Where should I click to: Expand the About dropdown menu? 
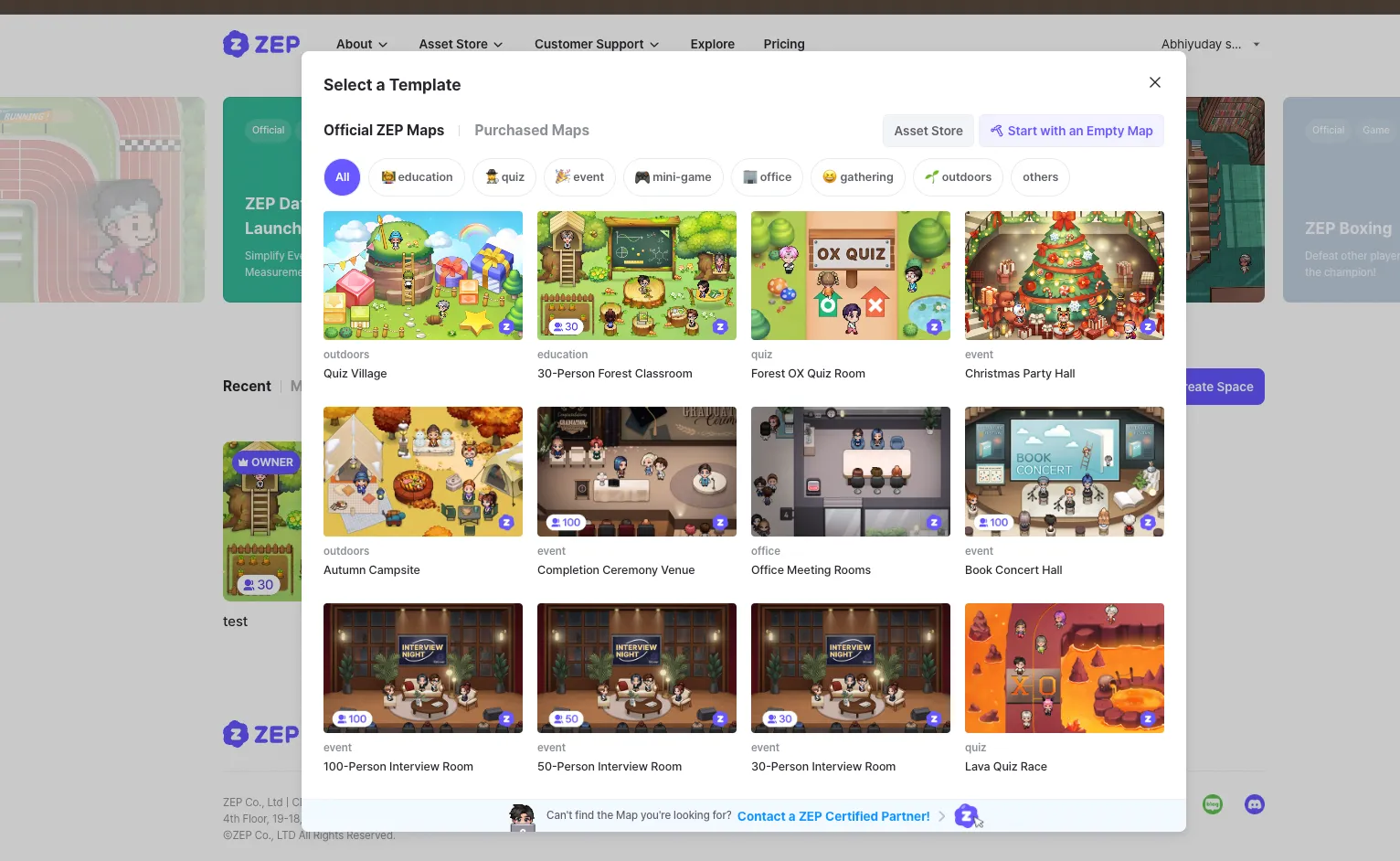tap(362, 44)
